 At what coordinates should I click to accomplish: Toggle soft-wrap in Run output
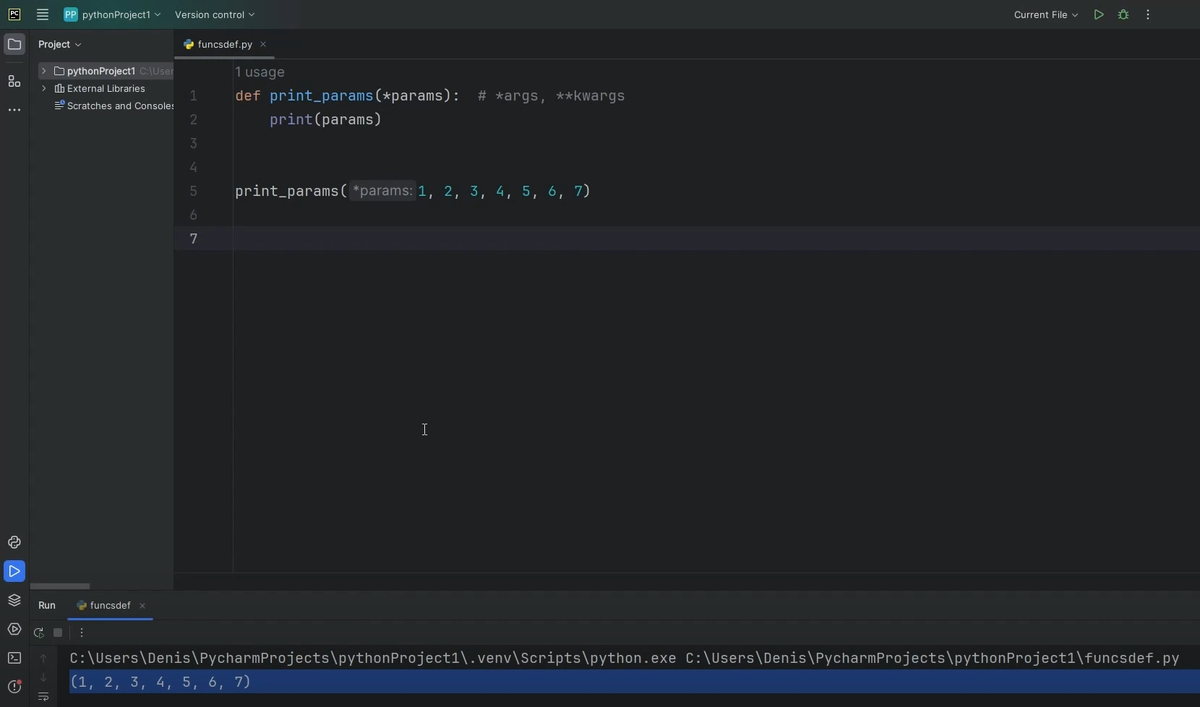43,697
